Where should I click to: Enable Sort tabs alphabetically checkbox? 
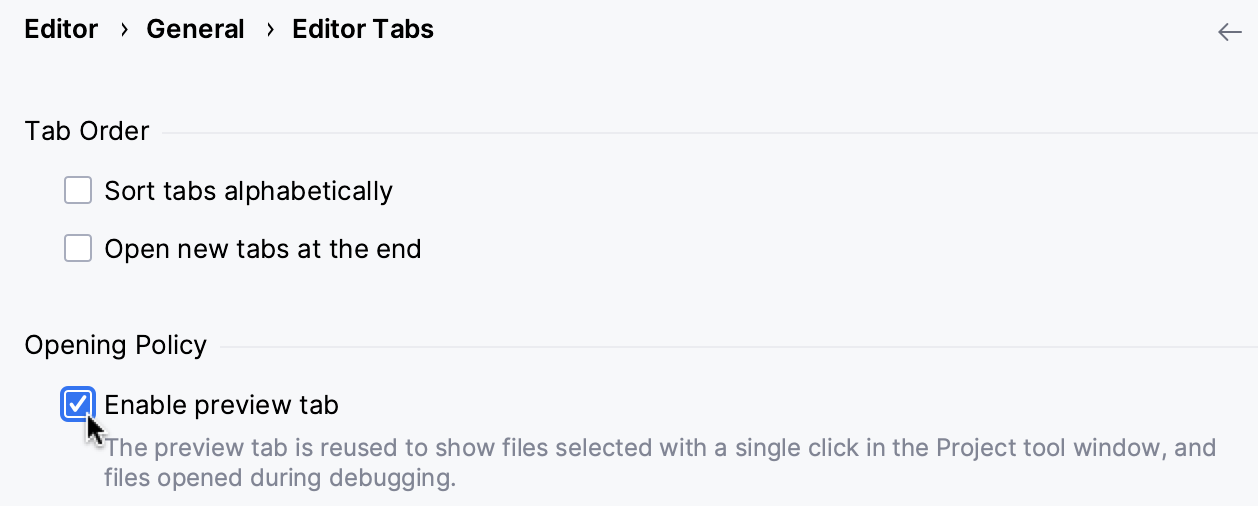(78, 190)
